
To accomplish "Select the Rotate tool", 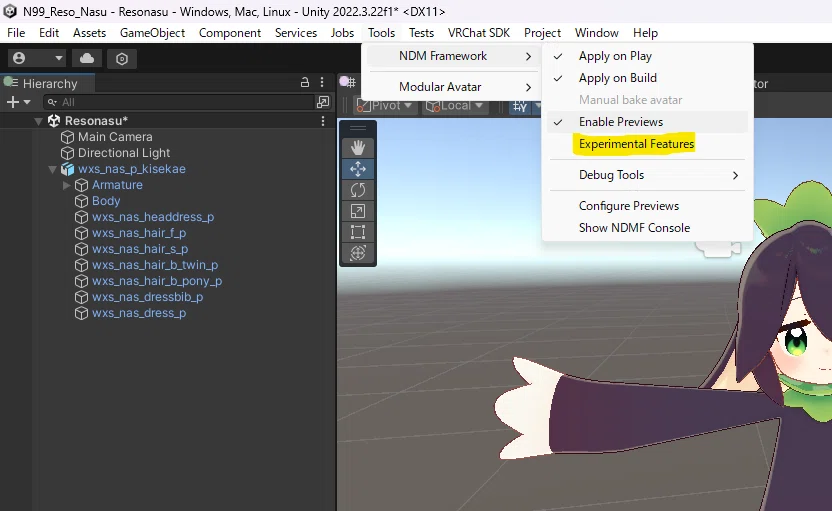I will click(x=358, y=190).
